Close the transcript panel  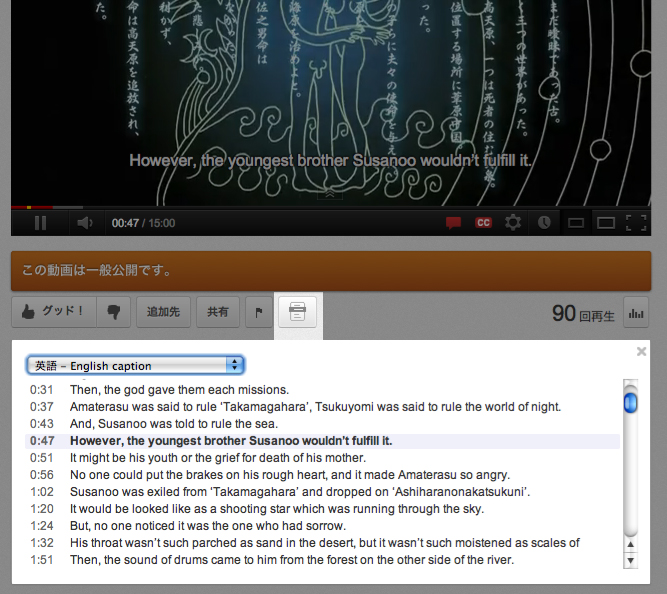click(641, 351)
